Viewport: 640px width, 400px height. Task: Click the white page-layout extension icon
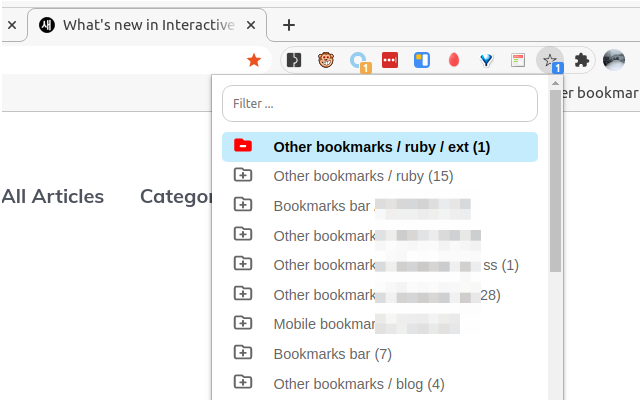click(518, 60)
